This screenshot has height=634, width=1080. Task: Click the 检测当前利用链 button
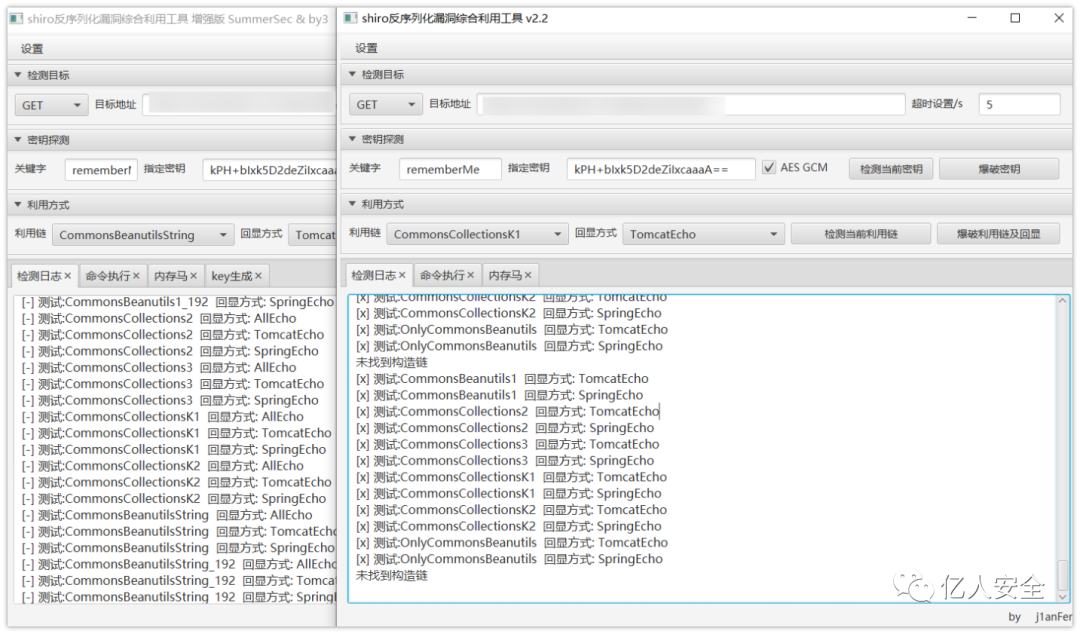point(860,235)
